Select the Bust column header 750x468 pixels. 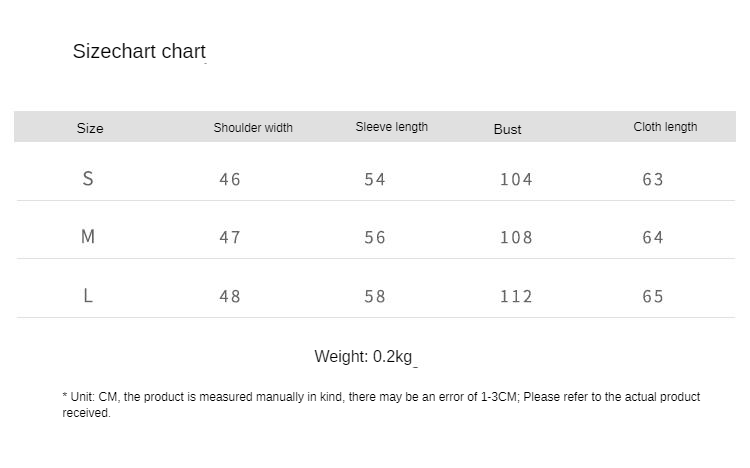point(508,129)
